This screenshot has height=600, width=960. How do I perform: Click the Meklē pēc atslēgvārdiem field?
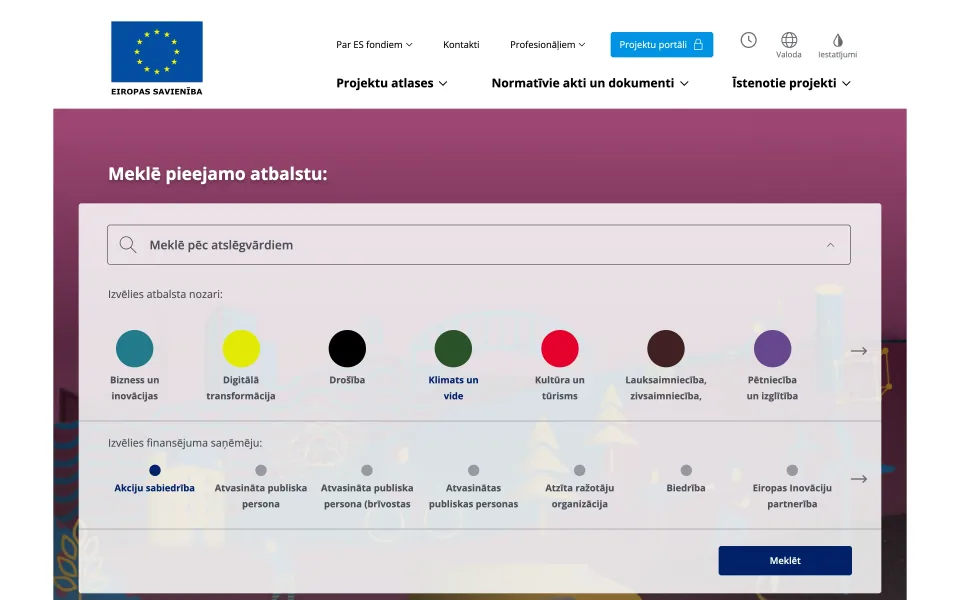click(479, 245)
